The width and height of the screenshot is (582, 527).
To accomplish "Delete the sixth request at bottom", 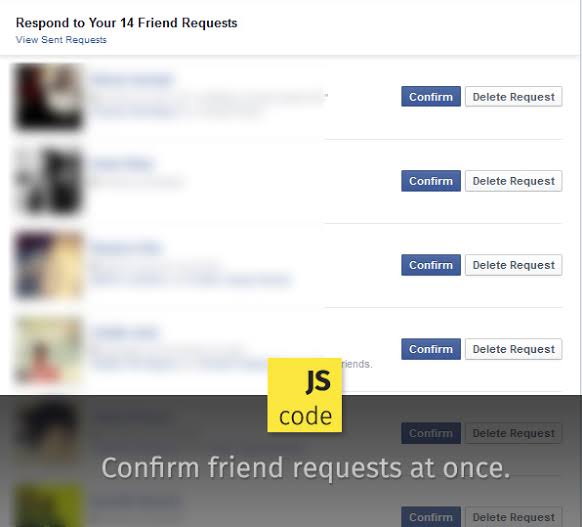I will [514, 517].
